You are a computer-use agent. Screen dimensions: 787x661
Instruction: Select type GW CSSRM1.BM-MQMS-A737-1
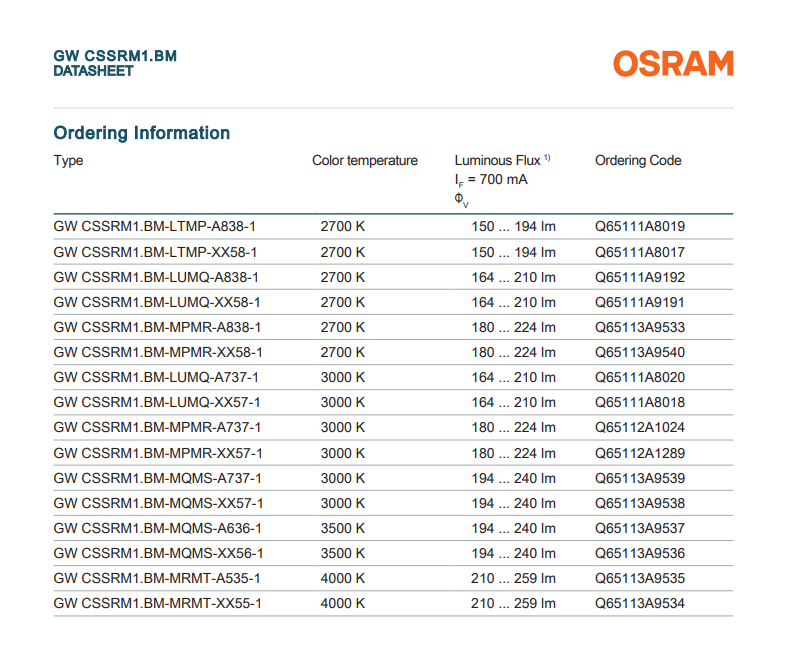click(x=157, y=478)
